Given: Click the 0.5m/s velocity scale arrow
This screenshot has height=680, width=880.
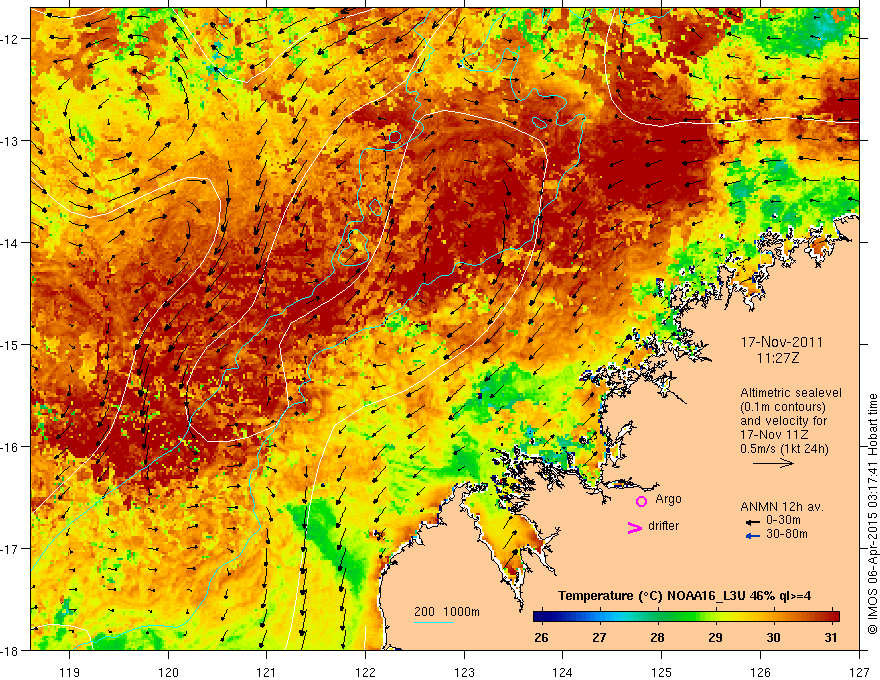Looking at the screenshot, I should click(x=773, y=463).
